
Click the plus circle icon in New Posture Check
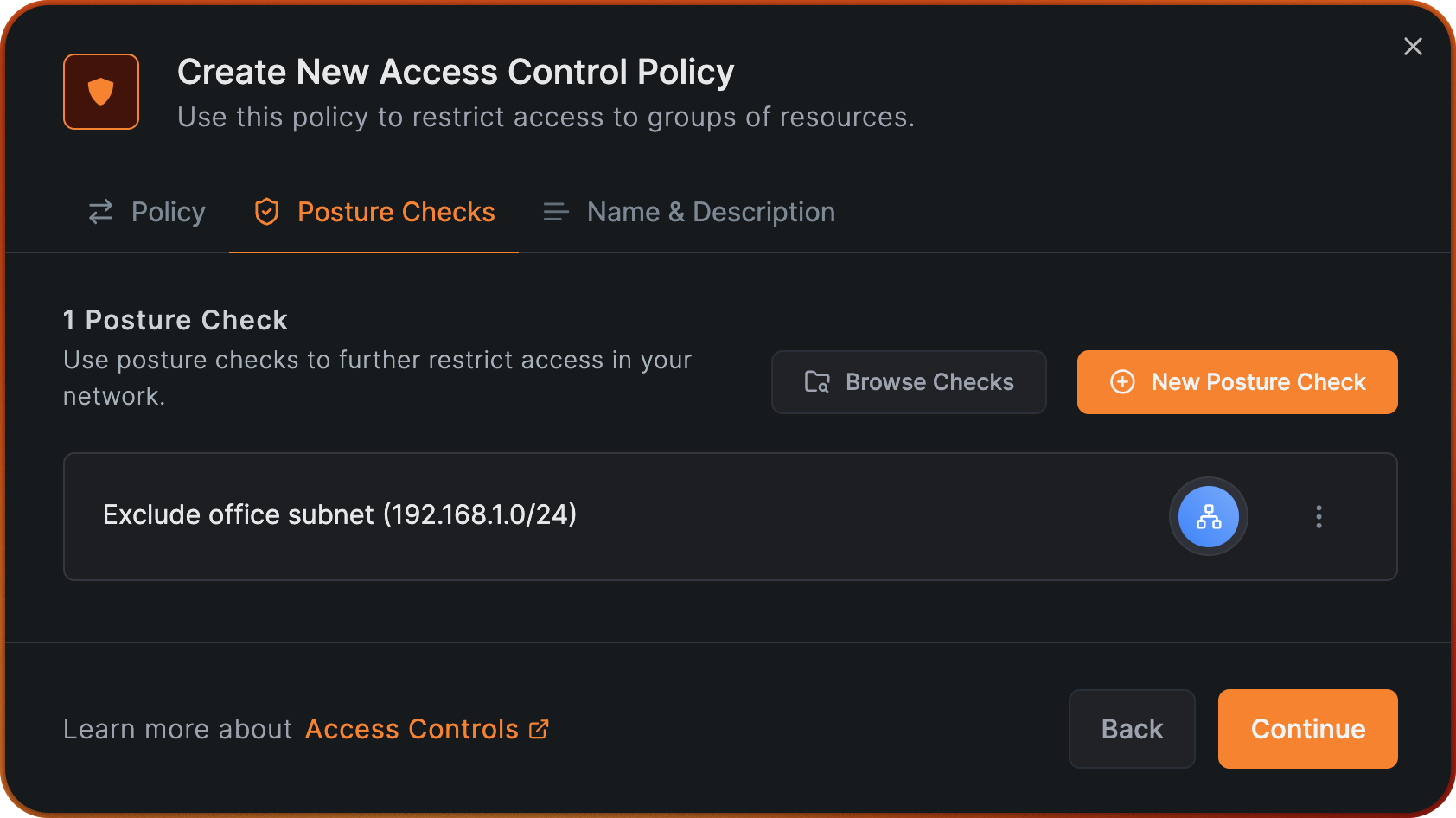click(1122, 382)
